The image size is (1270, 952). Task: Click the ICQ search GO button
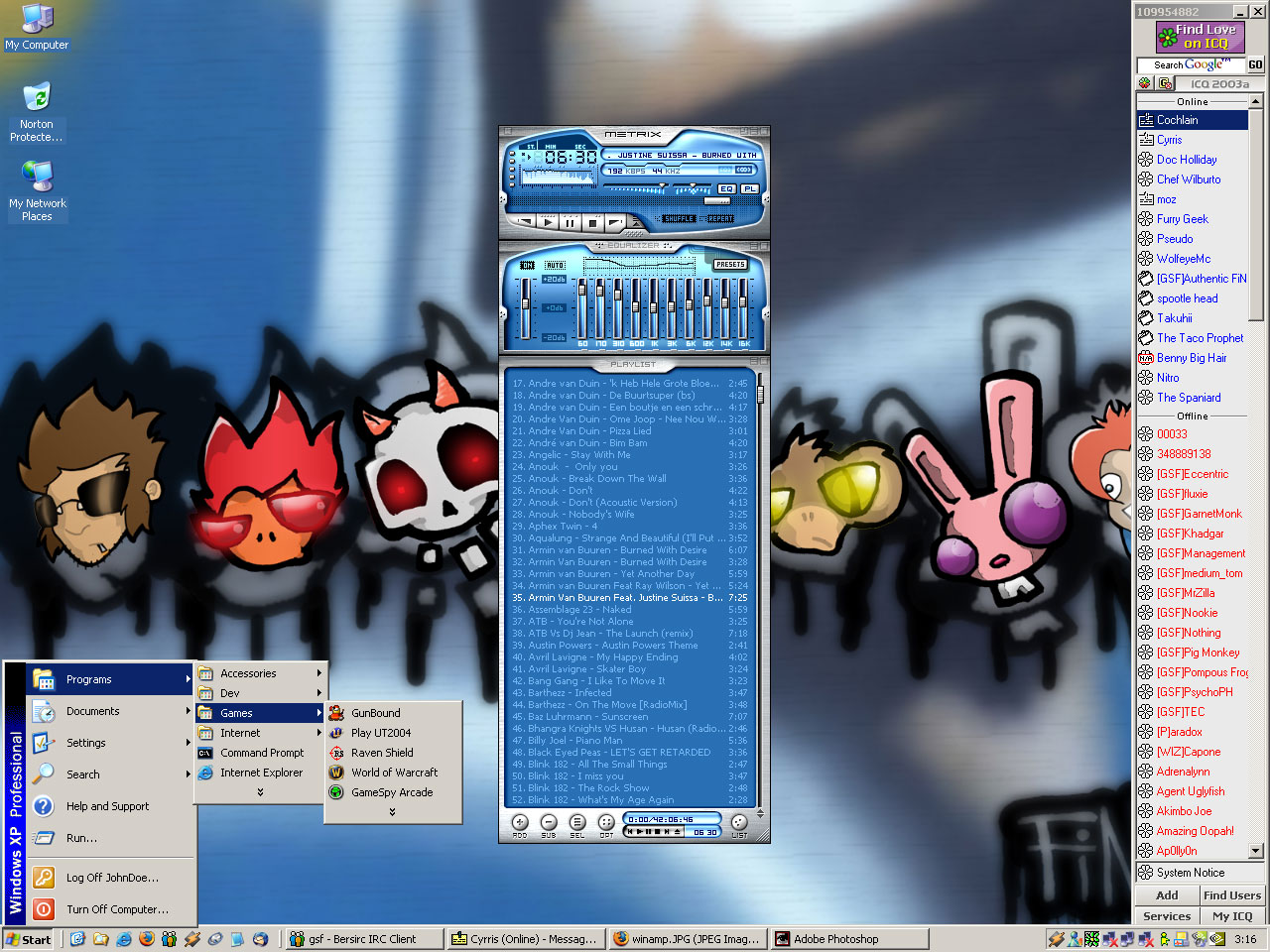[1255, 65]
